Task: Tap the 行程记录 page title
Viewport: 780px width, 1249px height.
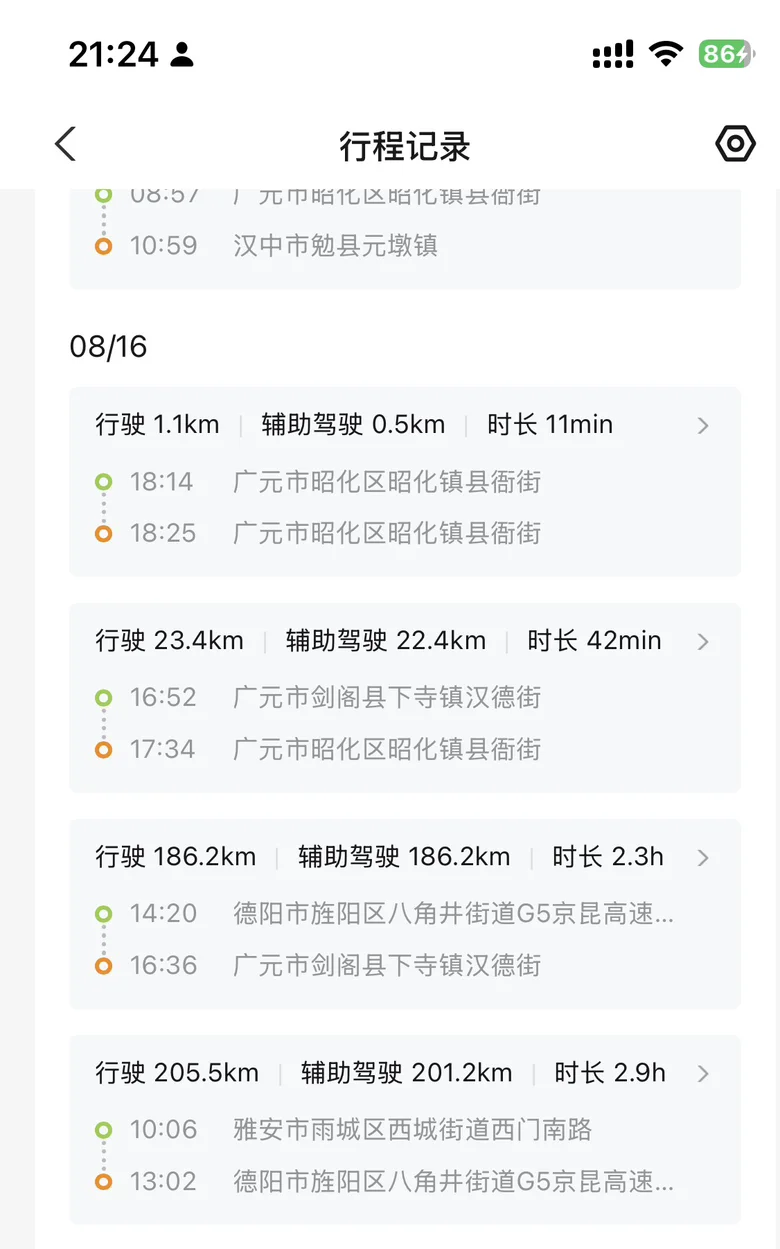Action: point(405,146)
